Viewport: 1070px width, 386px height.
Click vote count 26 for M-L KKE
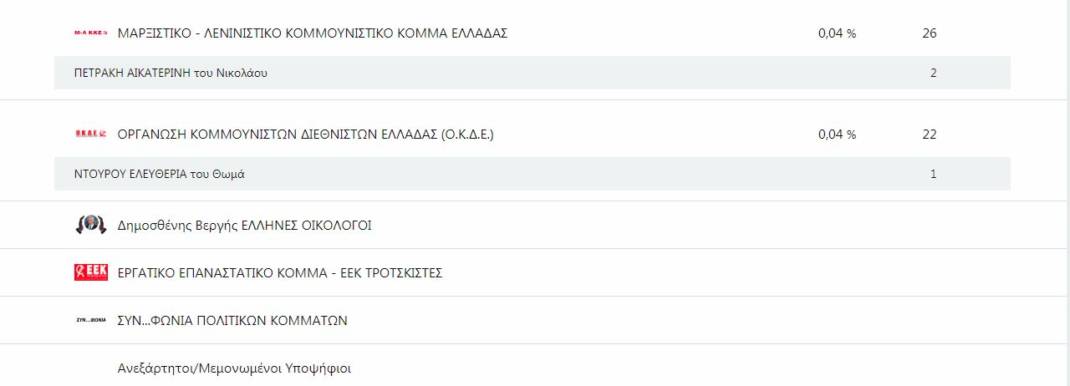tap(929, 33)
